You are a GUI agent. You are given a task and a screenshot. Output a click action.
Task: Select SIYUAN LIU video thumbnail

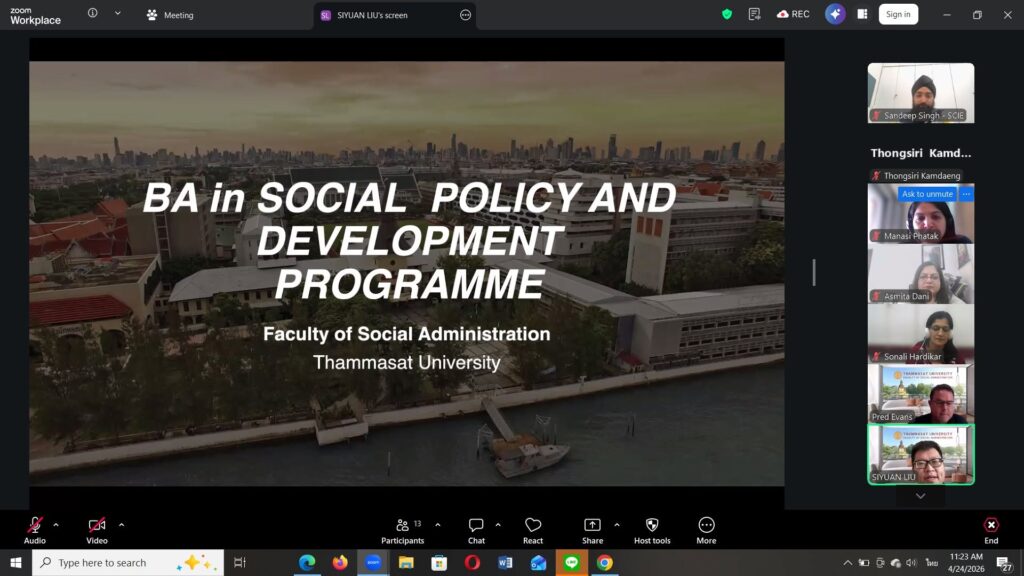coord(921,455)
